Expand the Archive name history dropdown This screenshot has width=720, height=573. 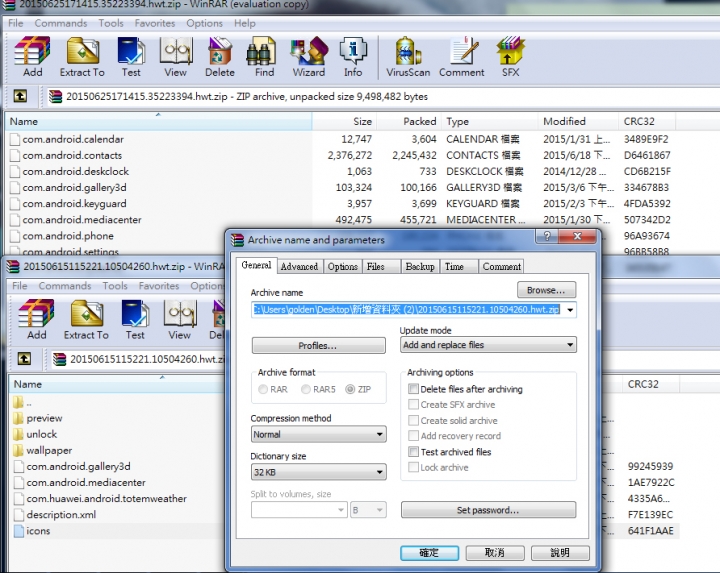click(570, 310)
